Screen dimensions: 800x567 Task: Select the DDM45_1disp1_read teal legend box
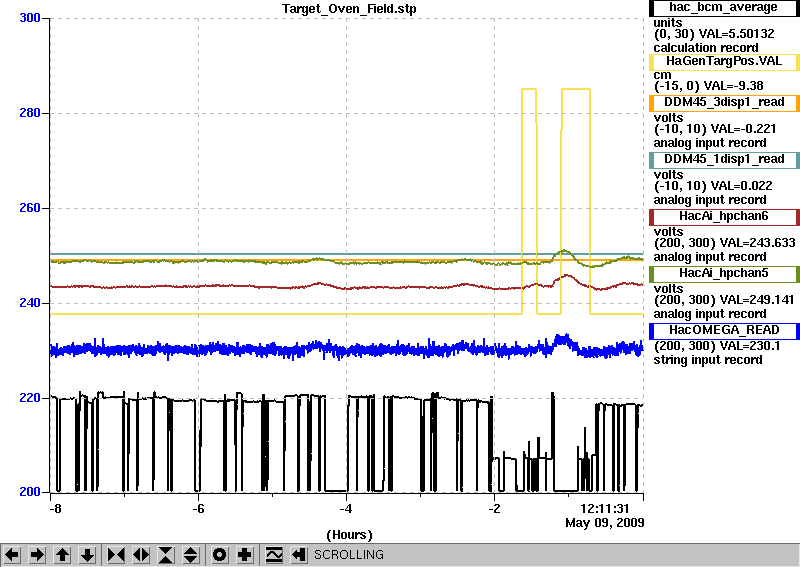[x=723, y=160]
